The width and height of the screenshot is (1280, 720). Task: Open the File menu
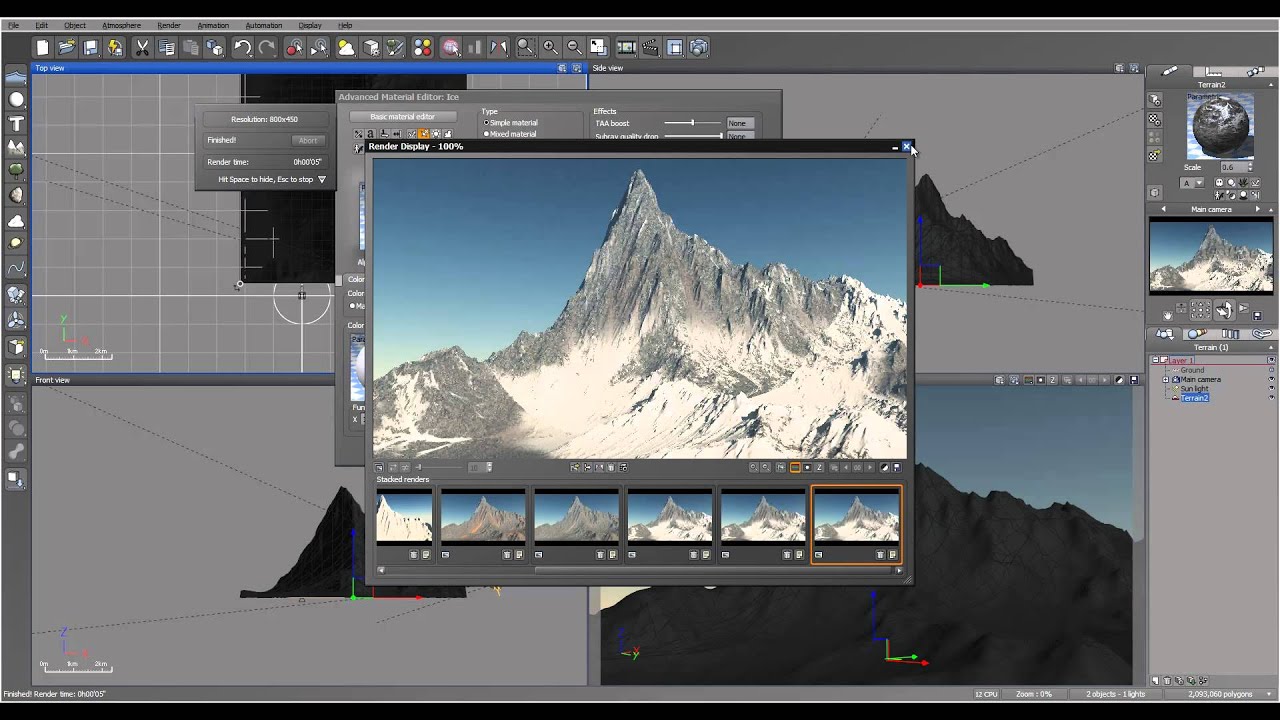click(x=13, y=25)
